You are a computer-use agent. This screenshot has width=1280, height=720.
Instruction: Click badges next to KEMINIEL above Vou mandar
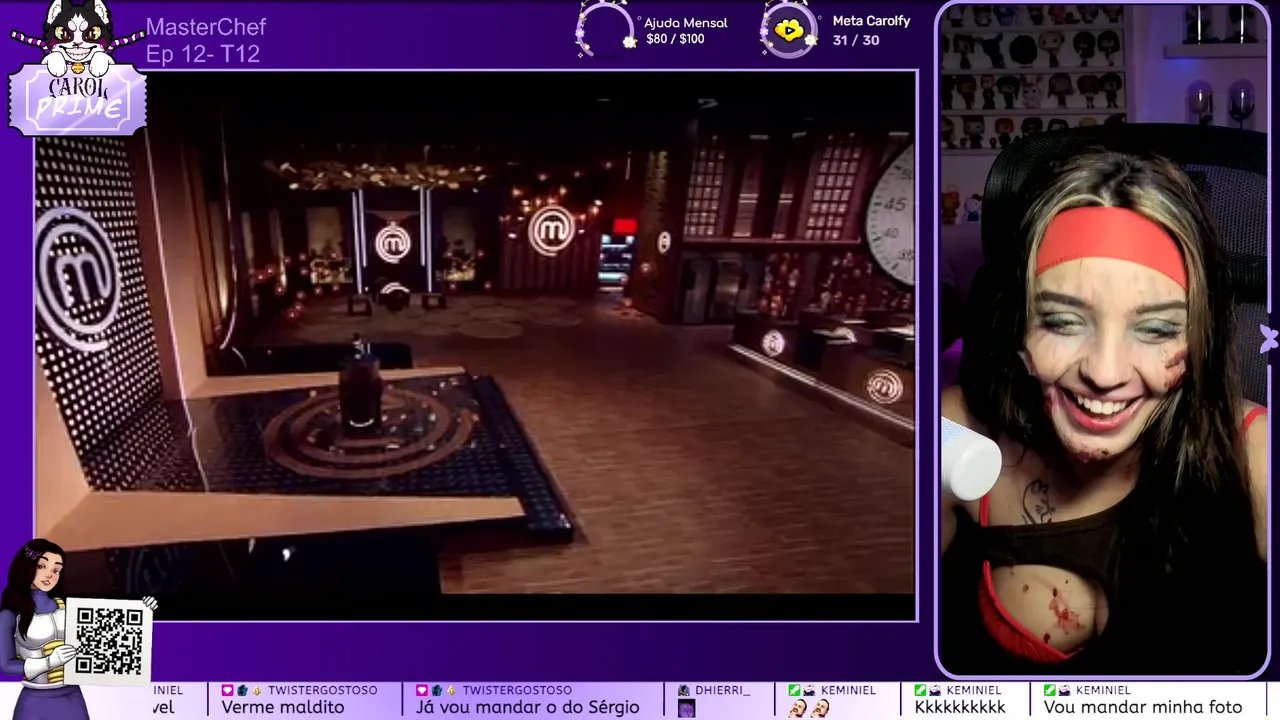[x=1057, y=690]
